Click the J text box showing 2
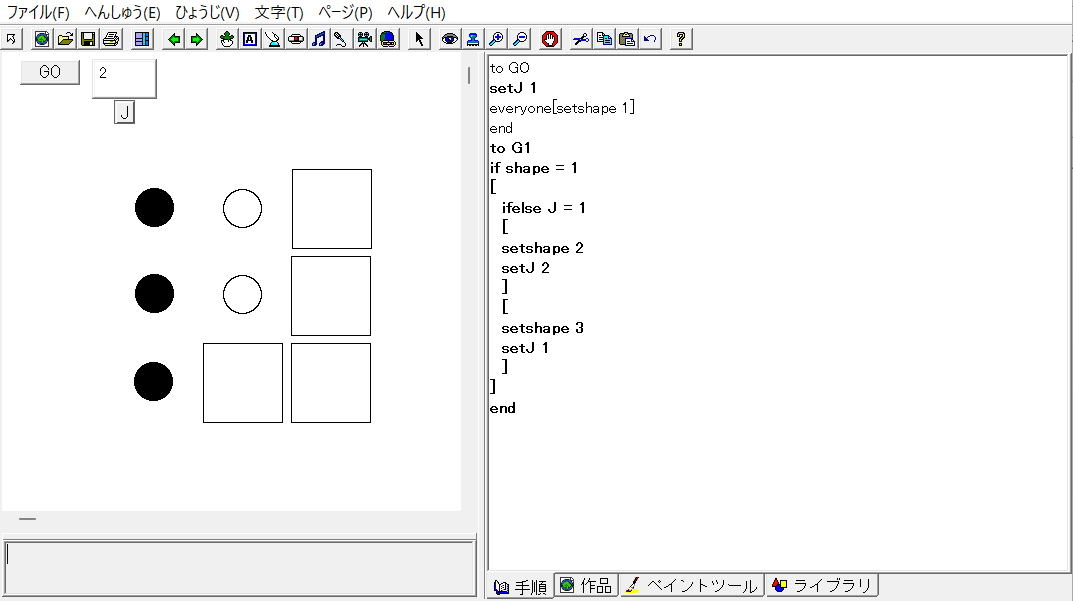The height and width of the screenshot is (601, 1073). tap(124, 78)
